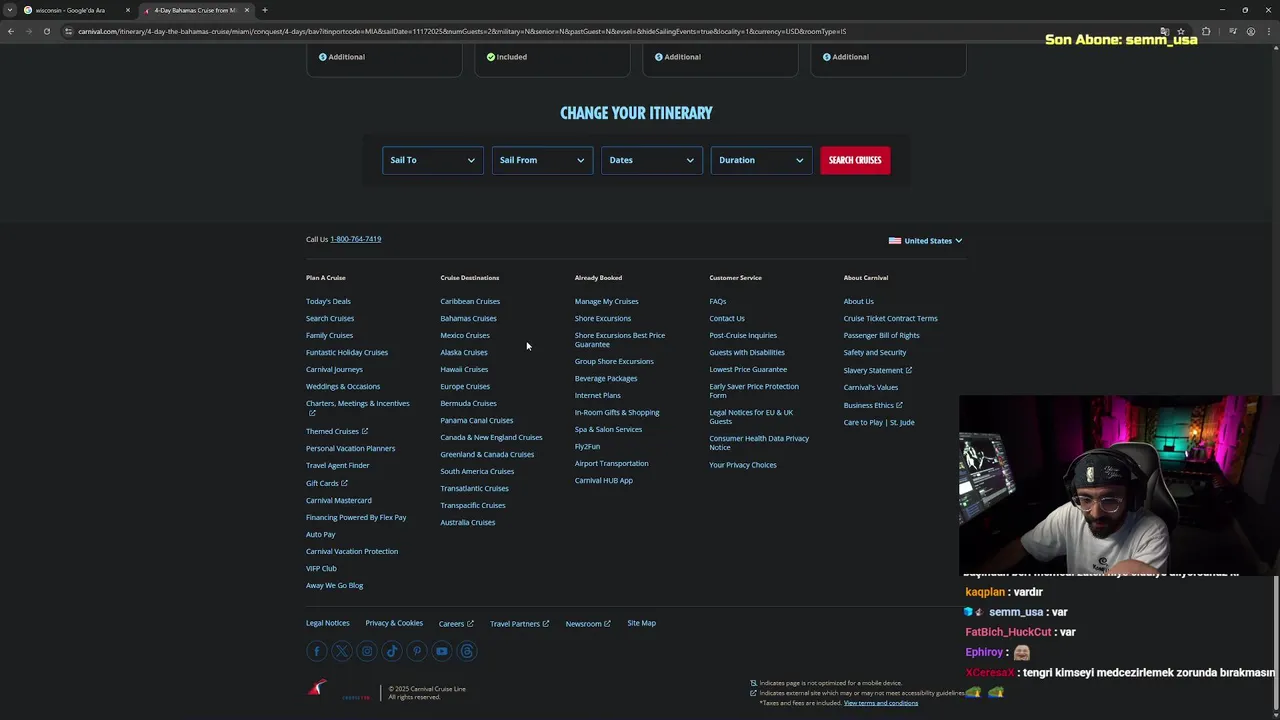This screenshot has height=720, width=1280.
Task: Open Carnival Mastercard link
Action: 338,500
